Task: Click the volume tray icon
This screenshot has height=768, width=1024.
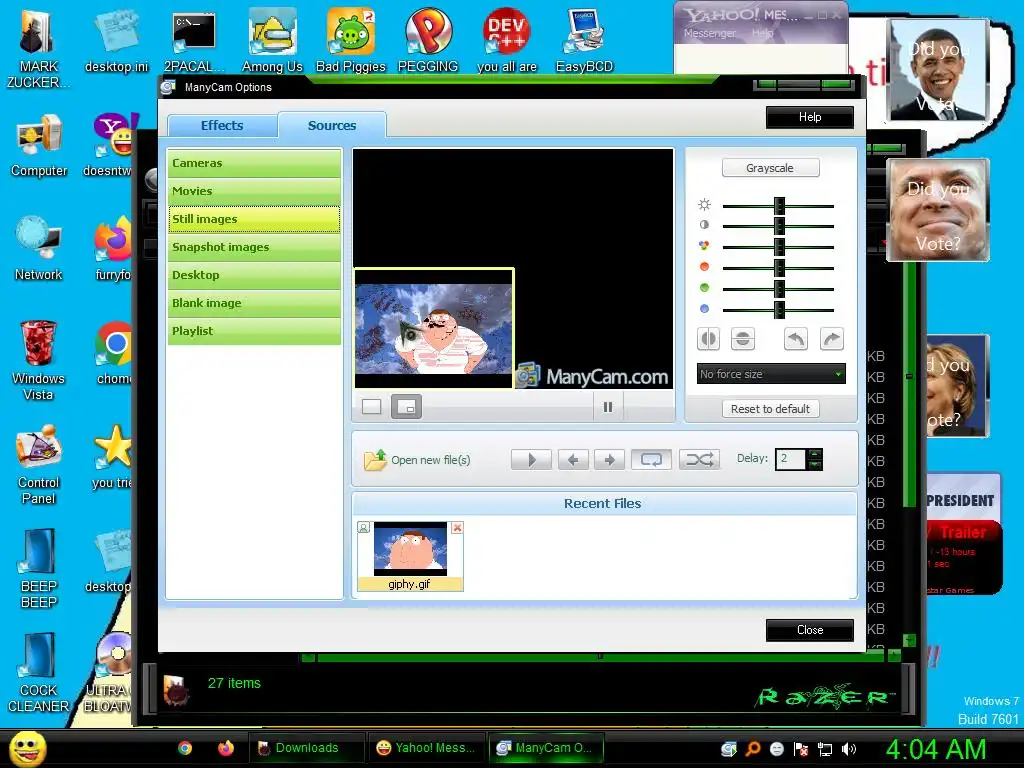Action: (x=849, y=749)
